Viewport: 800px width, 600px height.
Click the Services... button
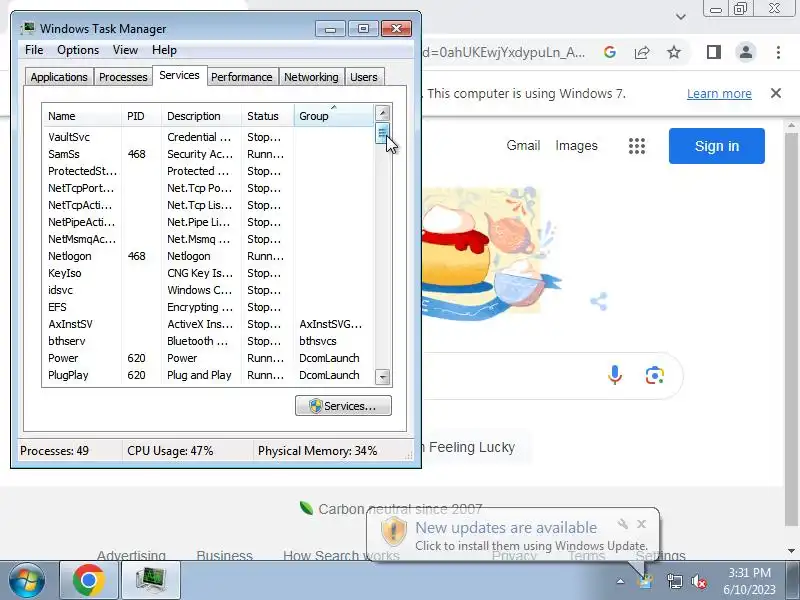click(x=343, y=406)
